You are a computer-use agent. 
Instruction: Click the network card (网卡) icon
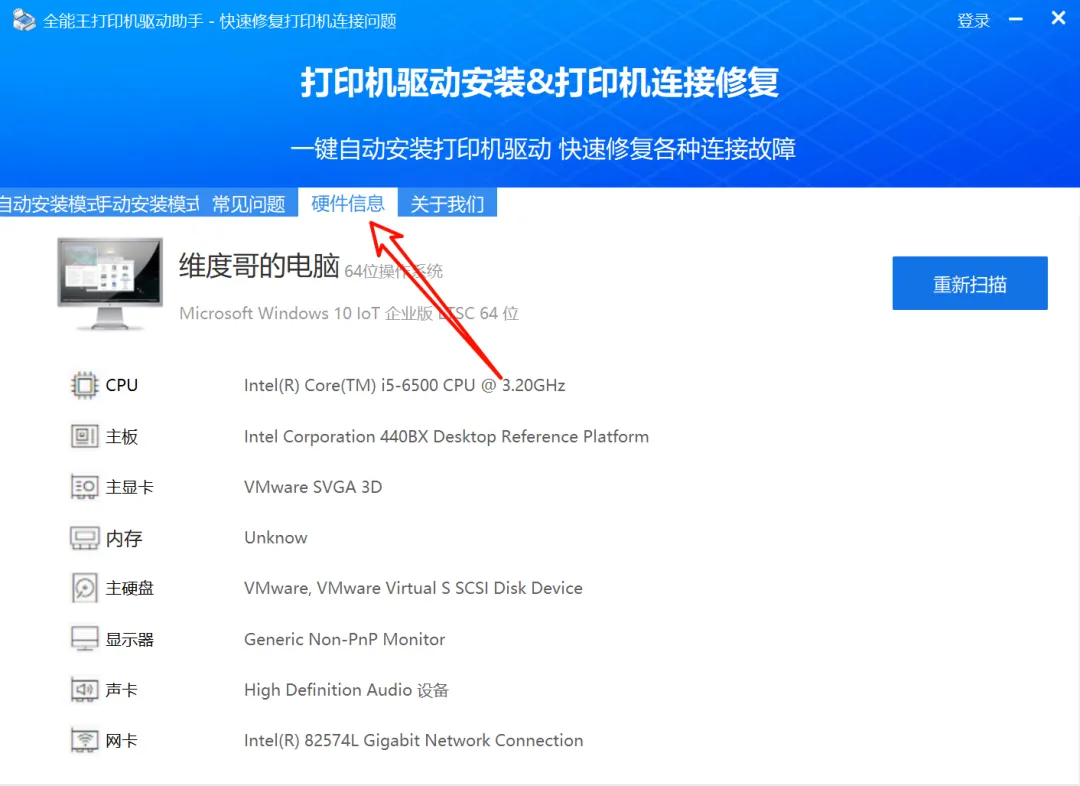coord(84,741)
